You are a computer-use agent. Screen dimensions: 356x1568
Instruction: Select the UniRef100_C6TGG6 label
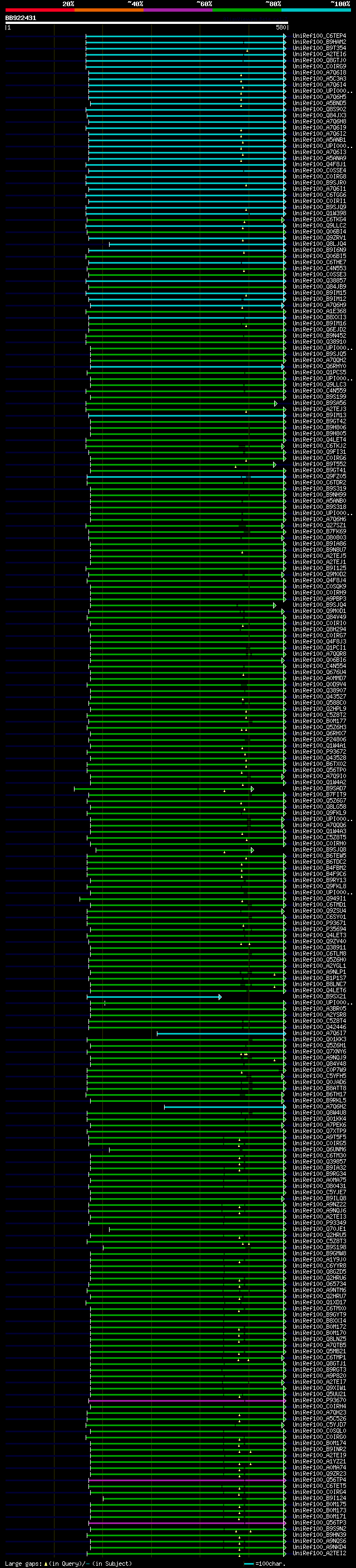pyautogui.click(x=319, y=195)
